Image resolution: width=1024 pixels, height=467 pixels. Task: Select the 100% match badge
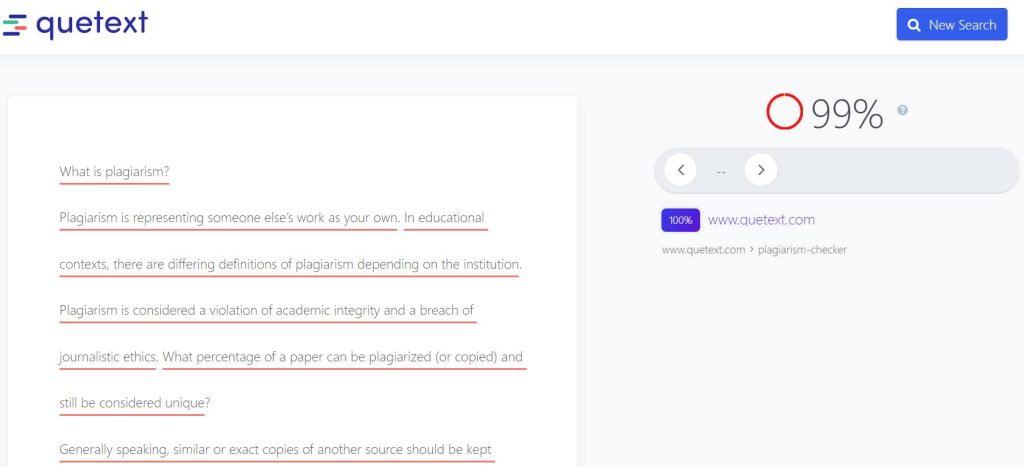(x=680, y=220)
